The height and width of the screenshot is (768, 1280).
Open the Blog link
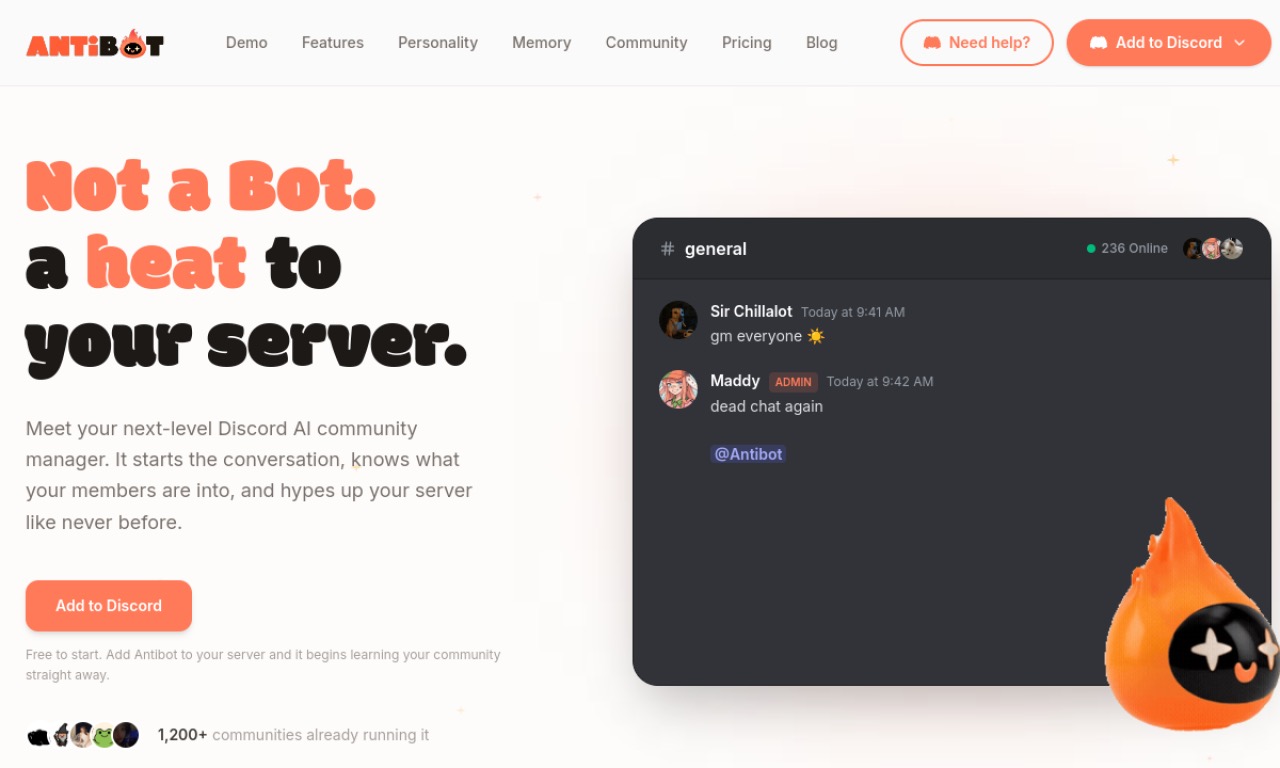(822, 42)
